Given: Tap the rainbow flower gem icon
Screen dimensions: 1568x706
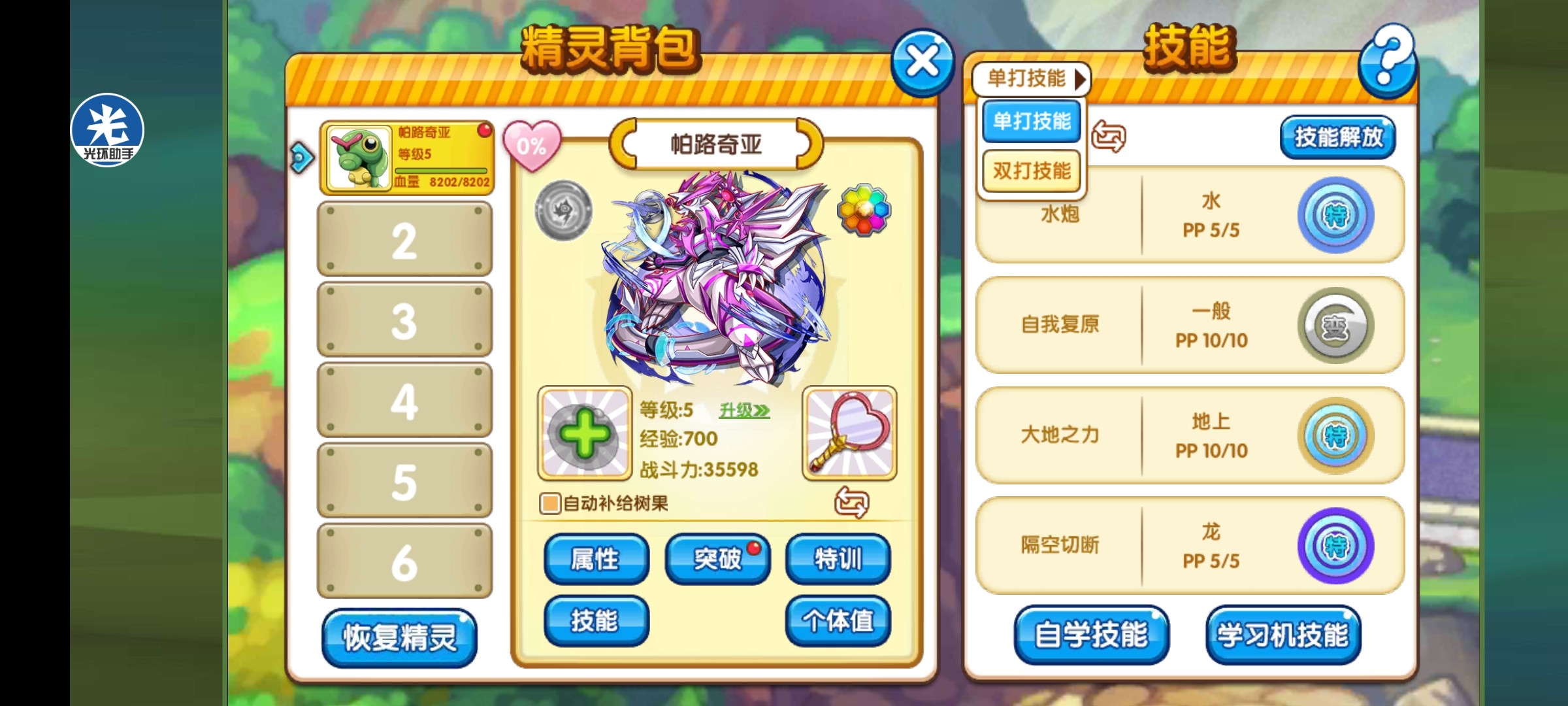Looking at the screenshot, I should pos(863,209).
